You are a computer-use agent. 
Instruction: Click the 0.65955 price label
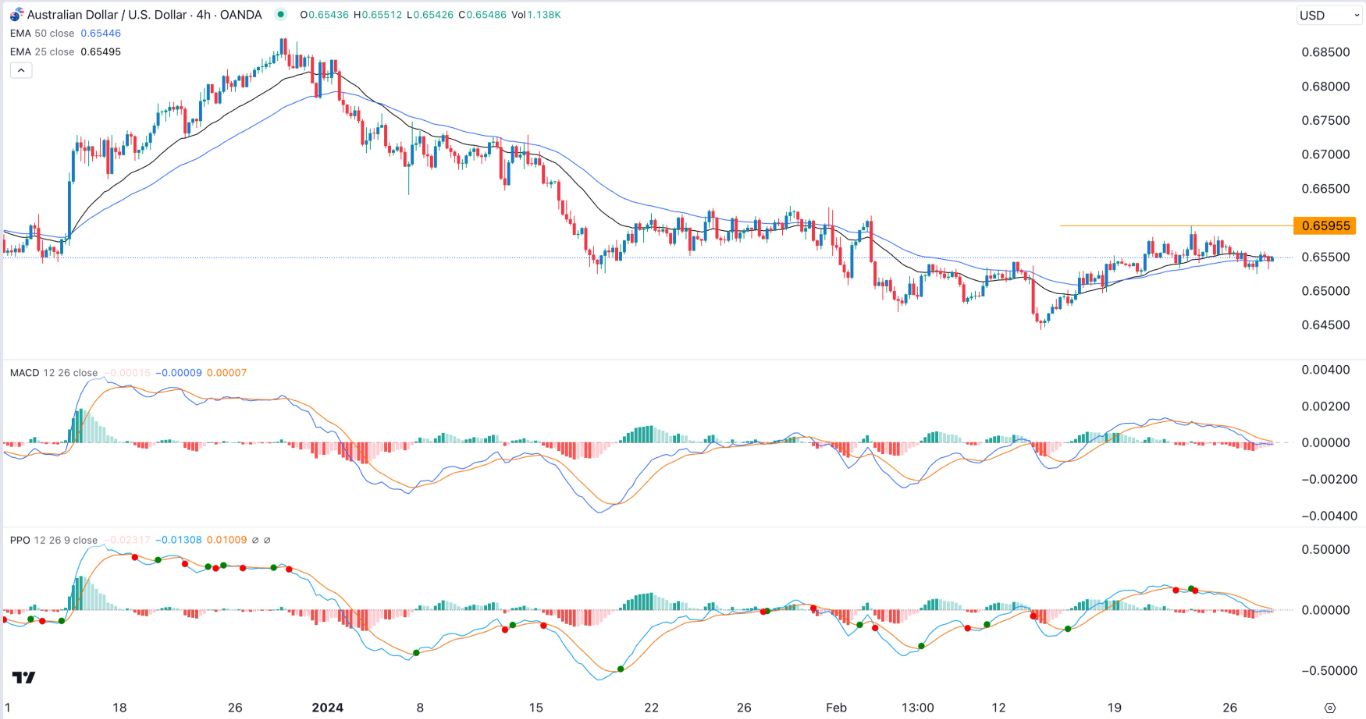pyautogui.click(x=1325, y=226)
